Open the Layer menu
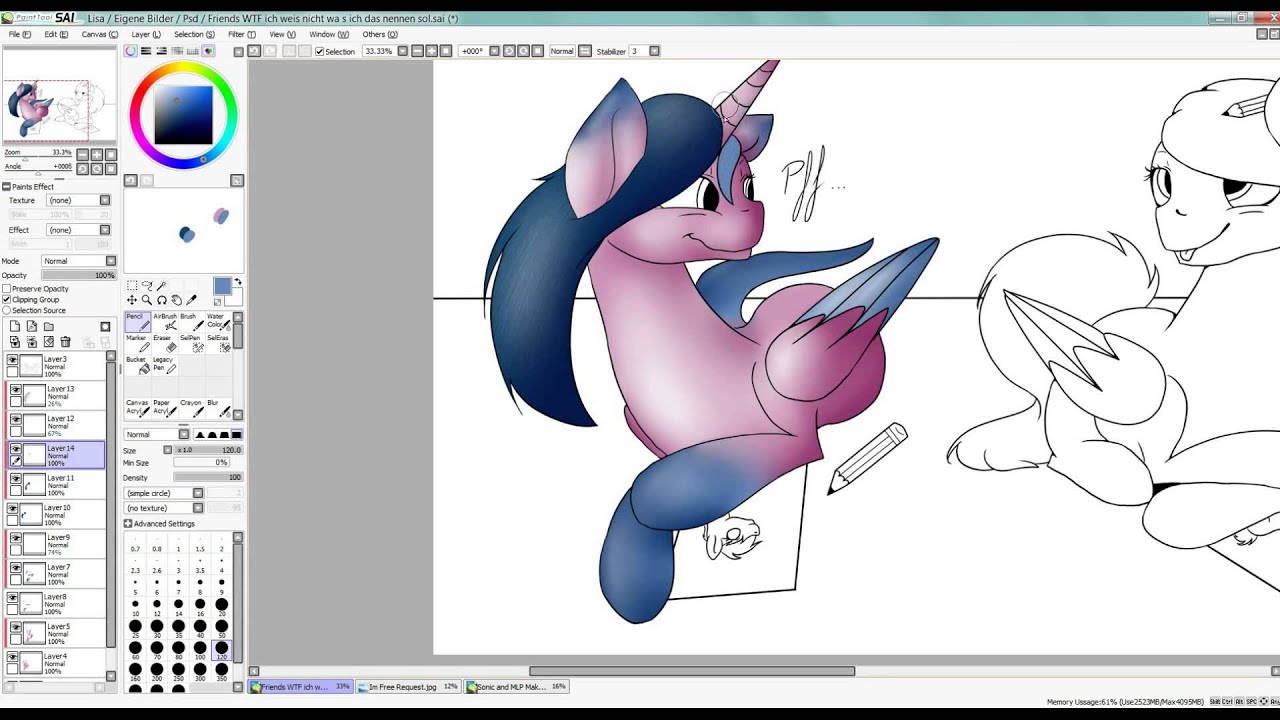The width and height of the screenshot is (1280, 720). point(146,34)
